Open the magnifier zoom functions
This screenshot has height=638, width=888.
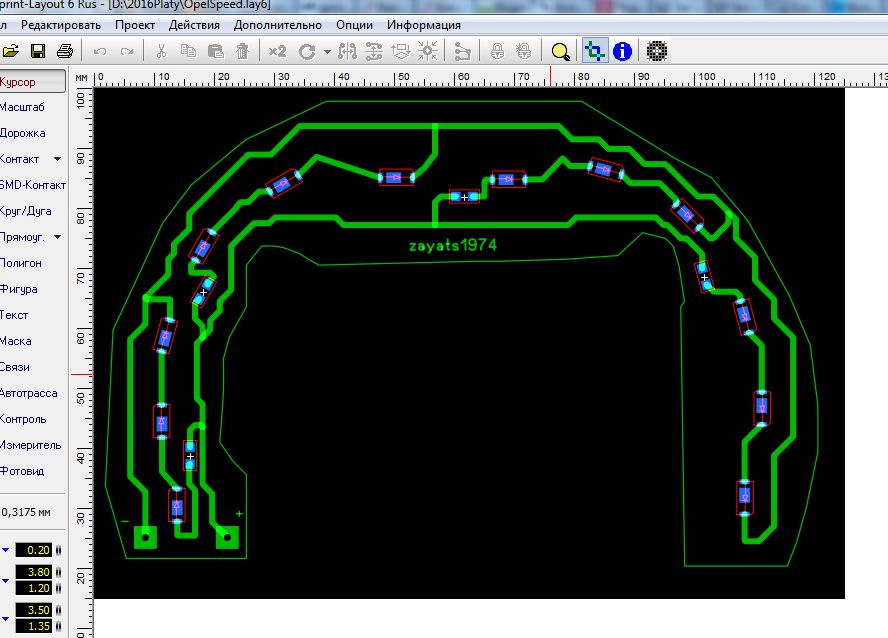pyautogui.click(x=560, y=52)
